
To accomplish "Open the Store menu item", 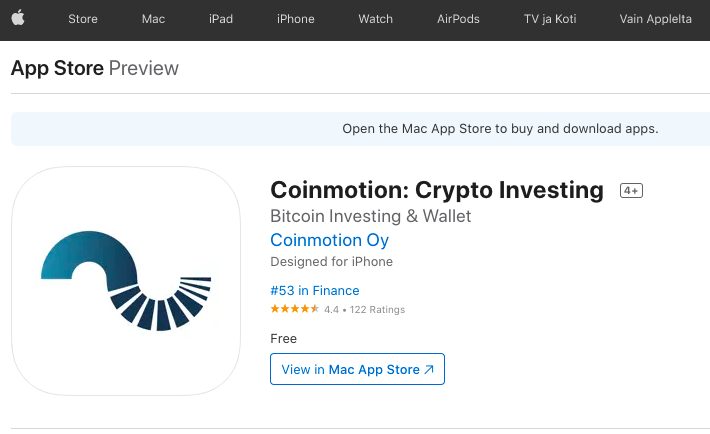I will [x=83, y=19].
